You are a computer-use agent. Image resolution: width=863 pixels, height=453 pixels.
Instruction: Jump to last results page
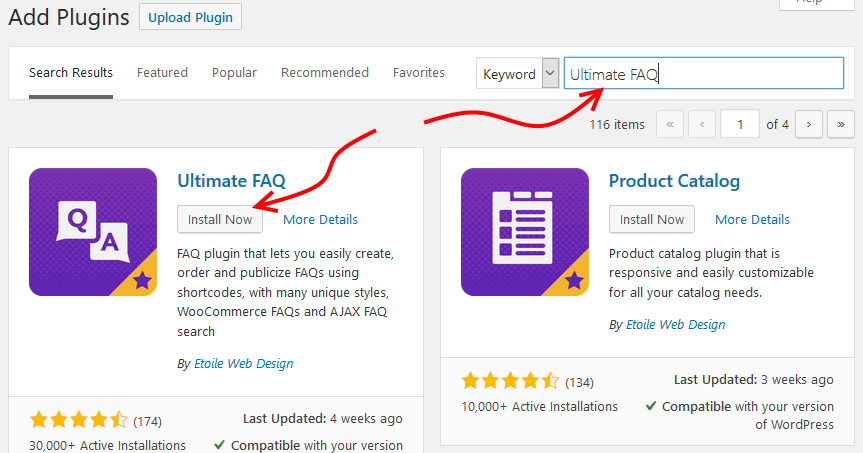pos(840,124)
